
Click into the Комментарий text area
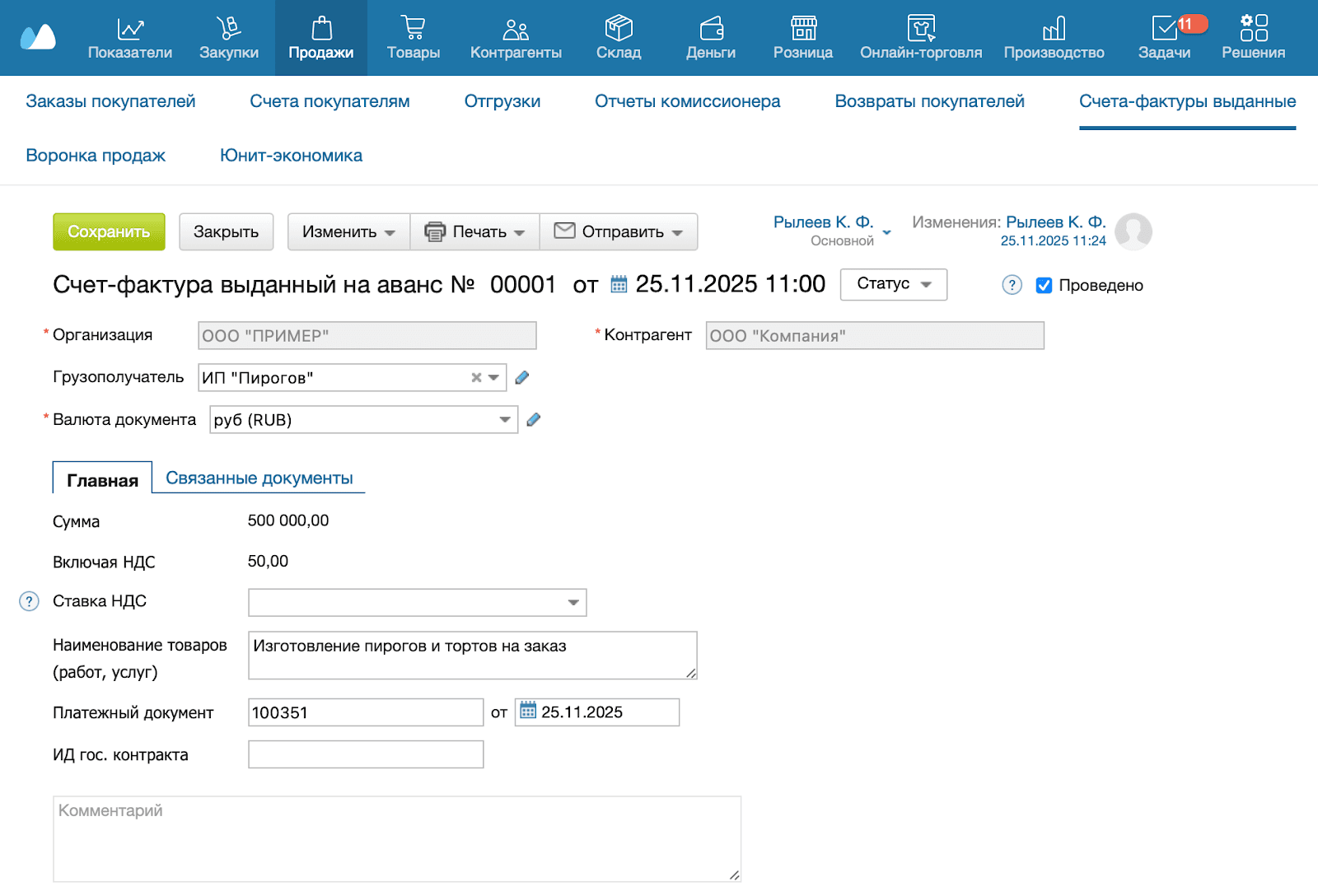coord(397,839)
